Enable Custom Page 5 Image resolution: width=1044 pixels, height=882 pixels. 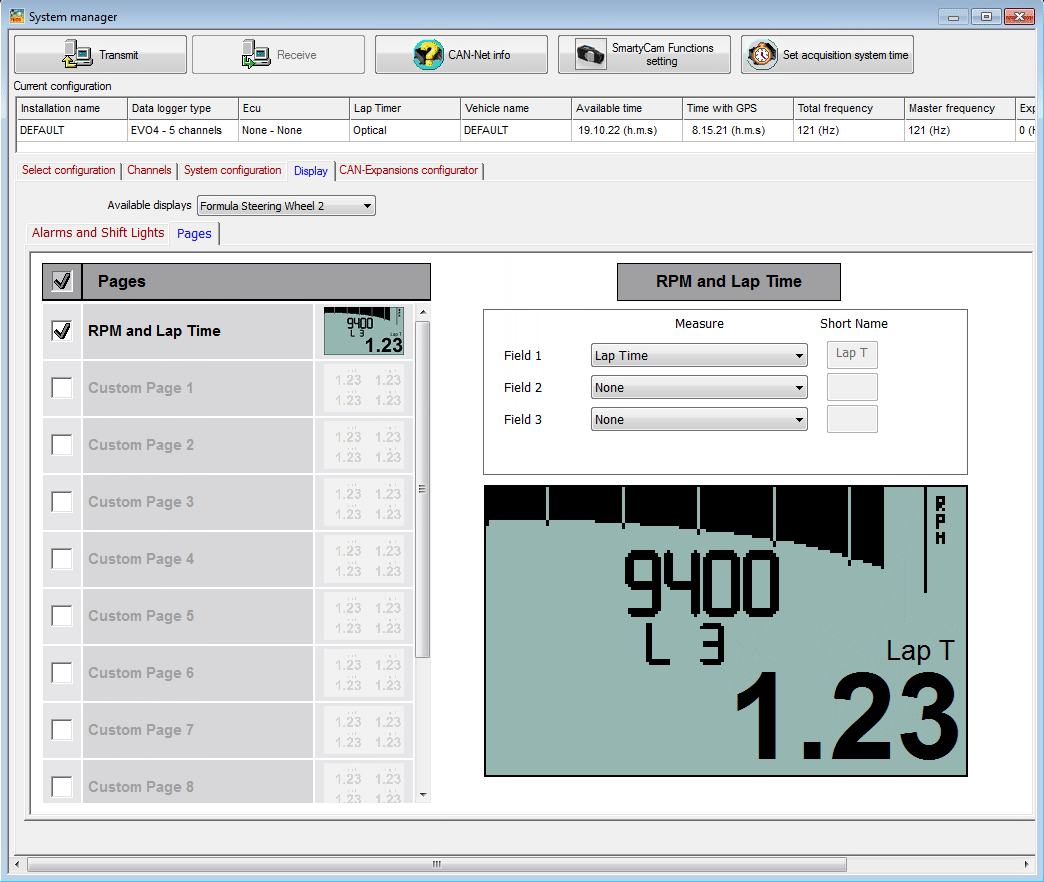tap(62, 616)
